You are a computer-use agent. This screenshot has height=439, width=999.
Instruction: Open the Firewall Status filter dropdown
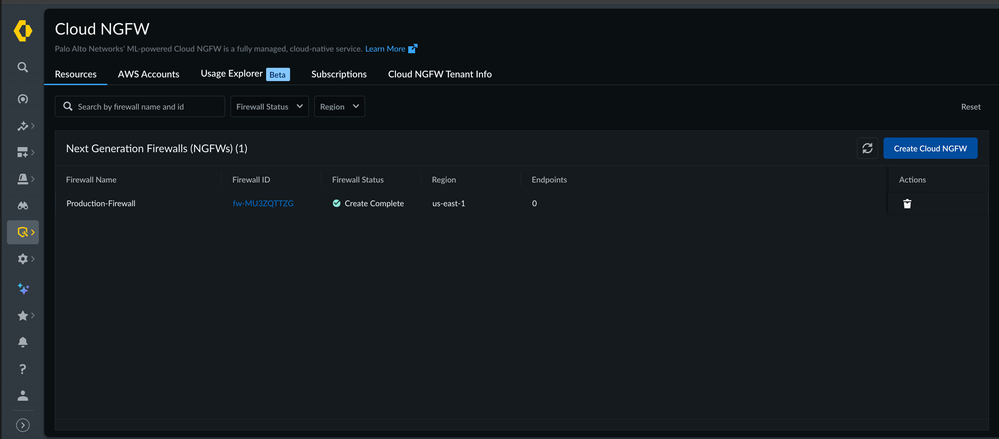point(270,106)
